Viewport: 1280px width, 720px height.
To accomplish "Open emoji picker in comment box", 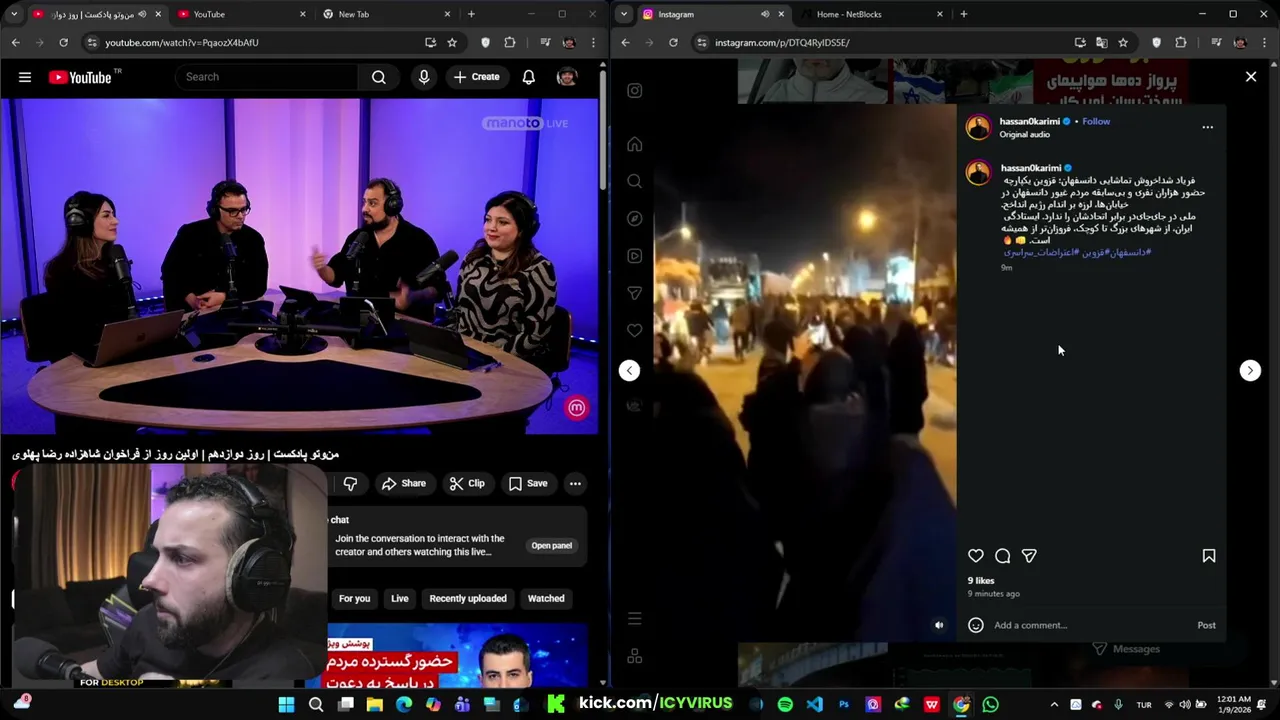I will pyautogui.click(x=976, y=625).
